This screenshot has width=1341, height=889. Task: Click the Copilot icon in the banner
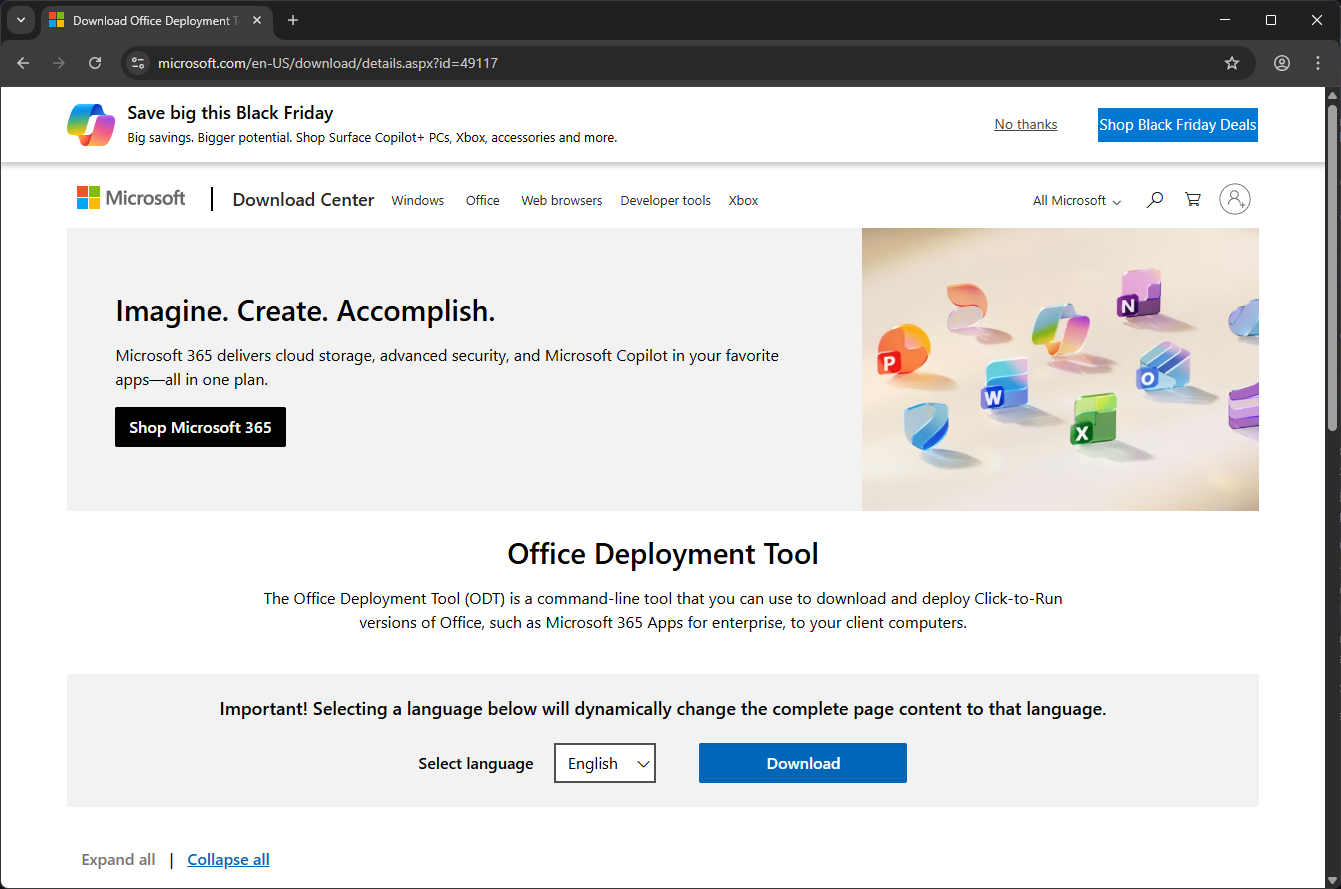click(90, 124)
